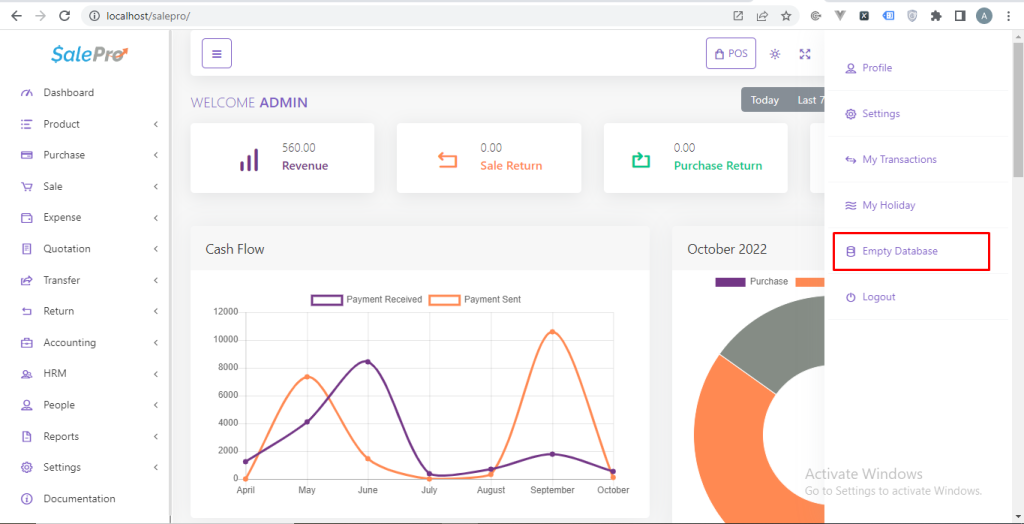Viewport: 1024px width, 524px height.
Task: Select the Today filter tab
Action: point(765,100)
